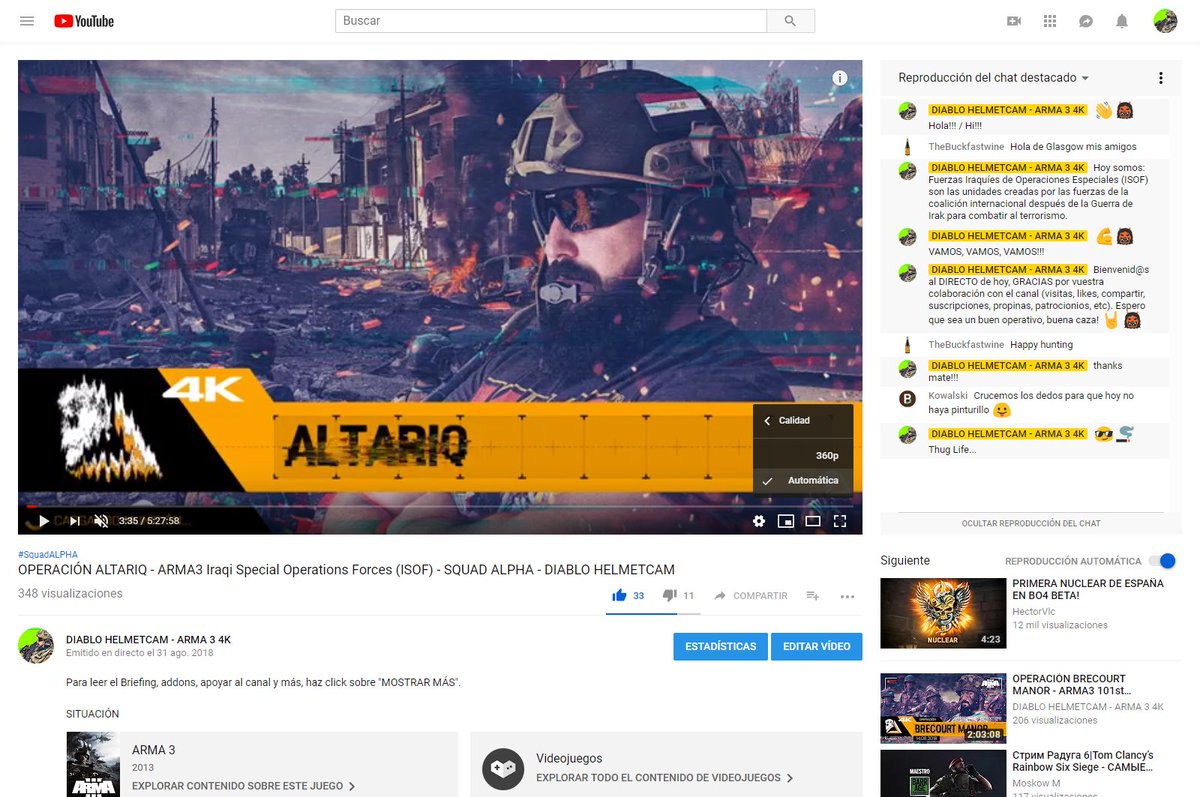
Task: Click 'Happy hunting' chat message
Action: (x=1041, y=345)
